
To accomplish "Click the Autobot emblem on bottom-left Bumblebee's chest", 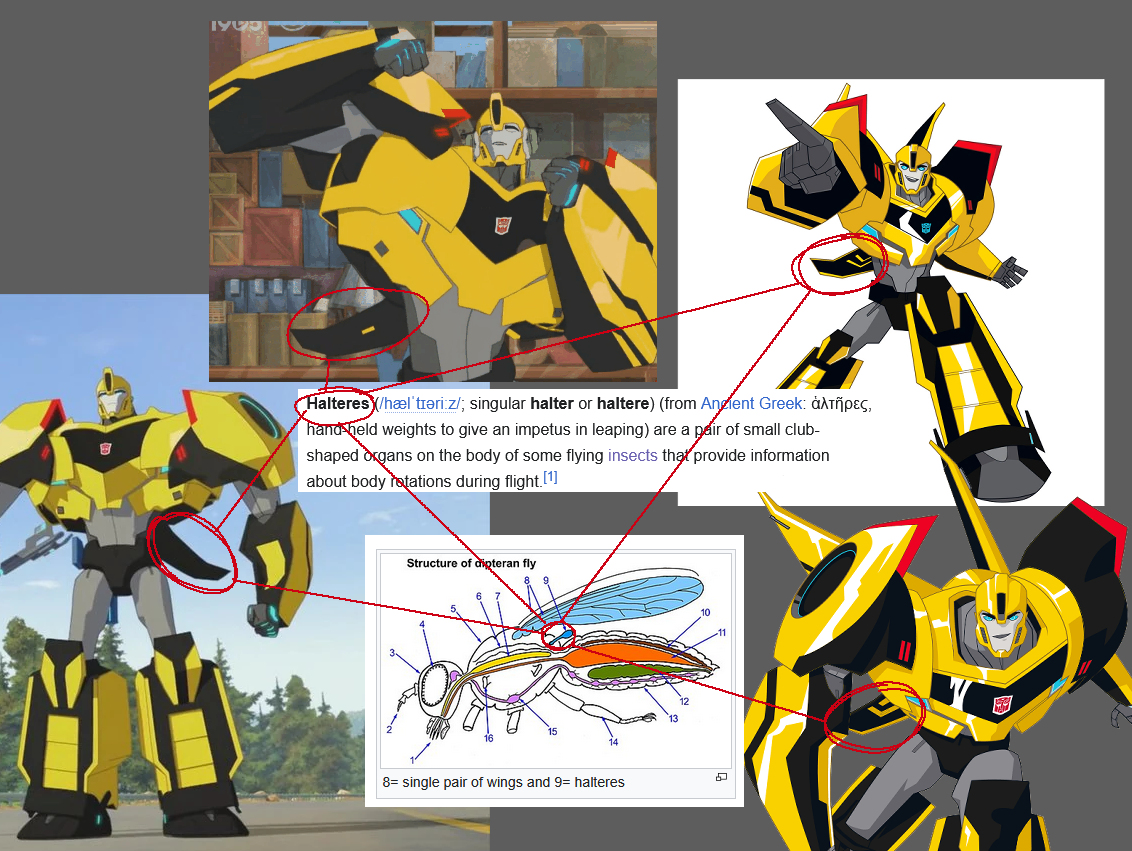I will click(106, 448).
